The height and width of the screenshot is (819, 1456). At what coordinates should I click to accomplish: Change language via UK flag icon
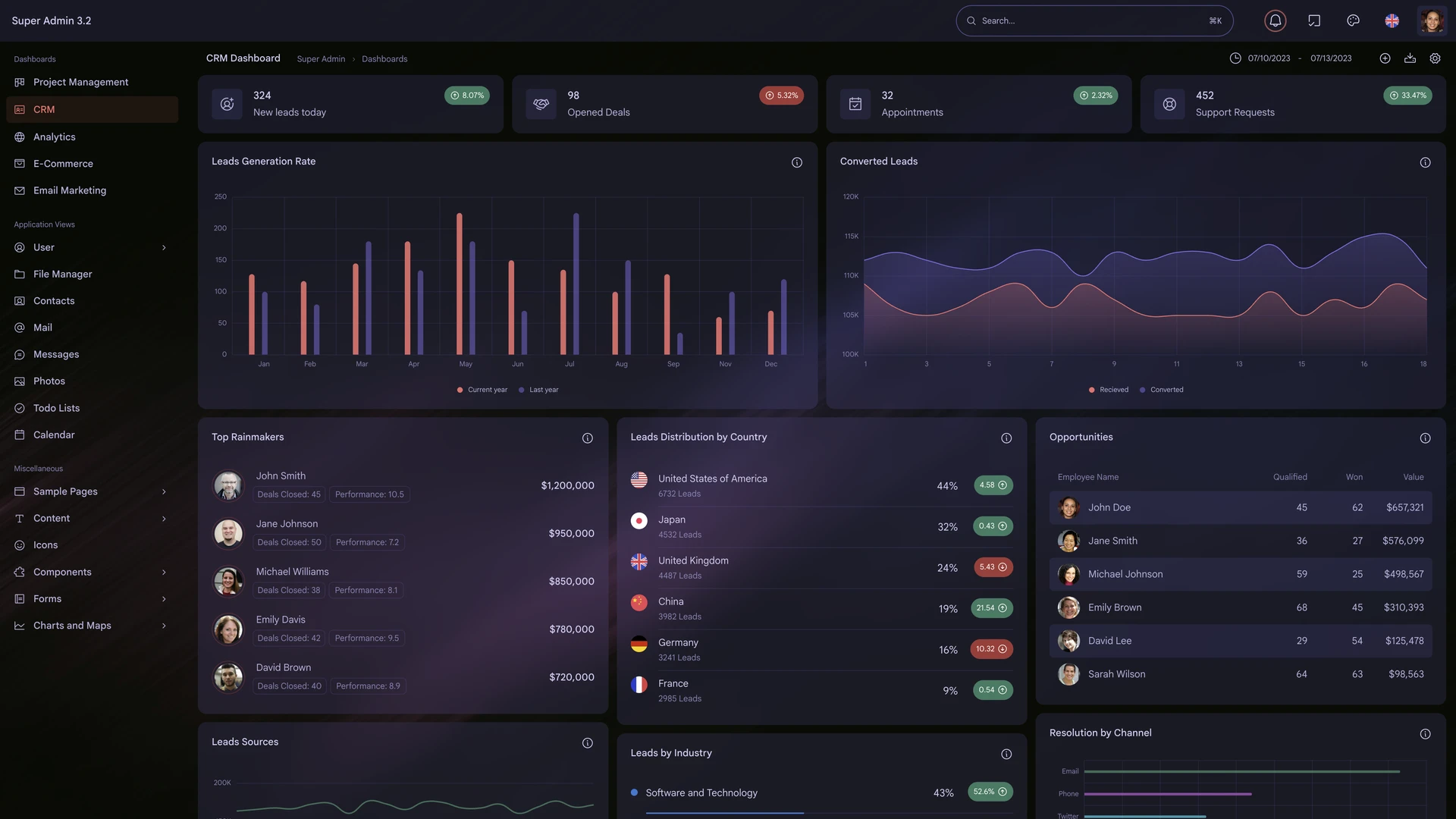(x=1392, y=20)
